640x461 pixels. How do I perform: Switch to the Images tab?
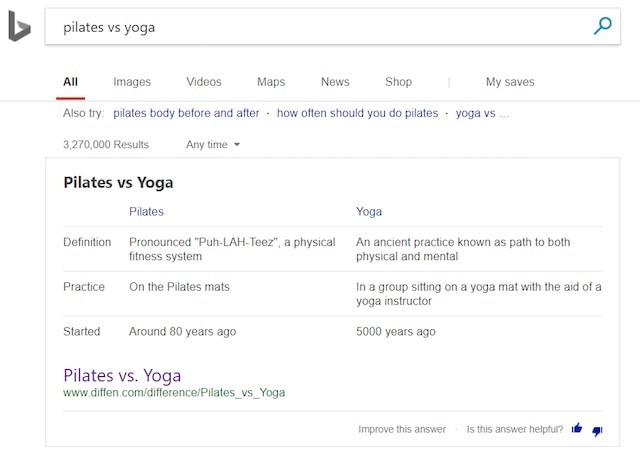coord(132,82)
